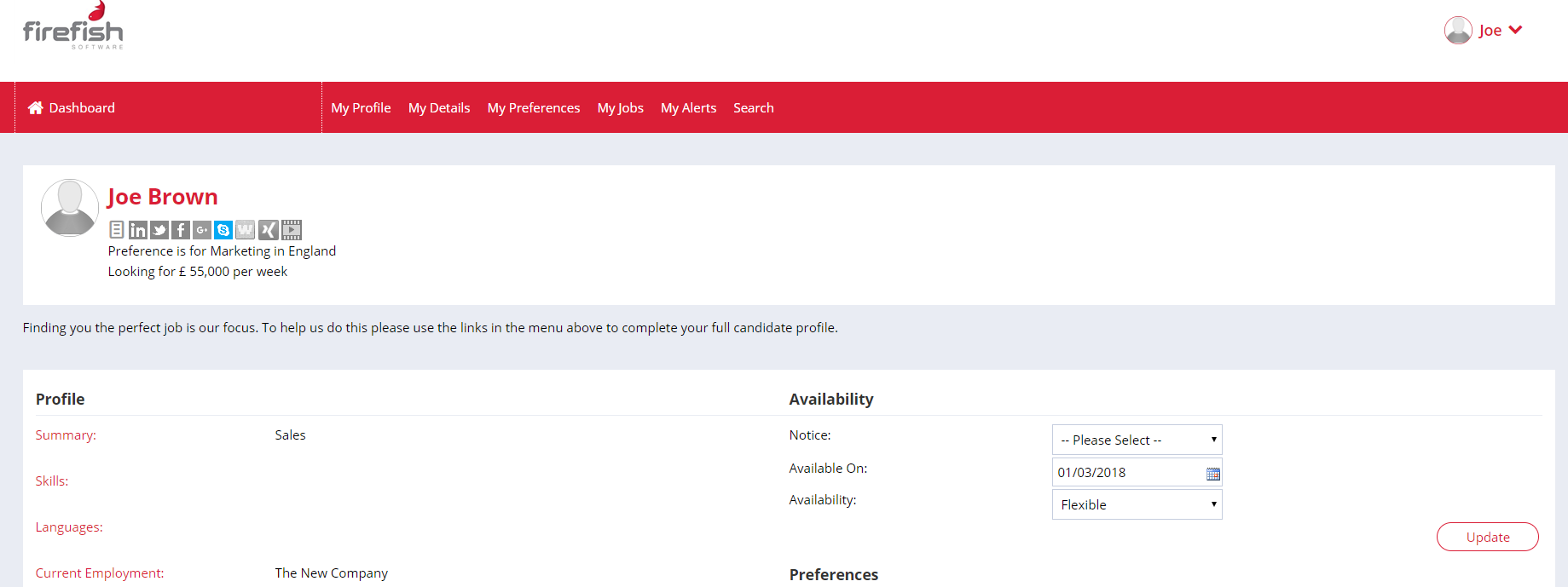Open the My Jobs menu
Screen dimensions: 1568x587
pyautogui.click(x=621, y=108)
